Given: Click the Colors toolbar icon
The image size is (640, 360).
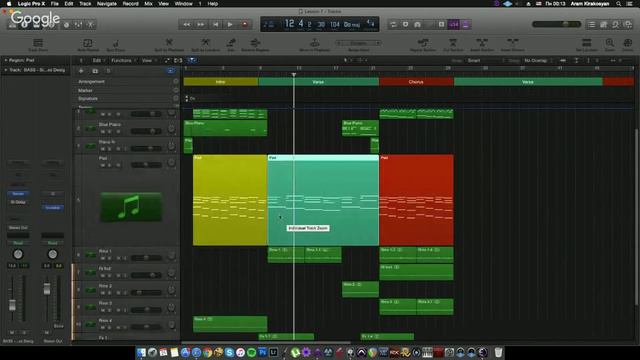Looking at the screenshot, I should point(628,44).
